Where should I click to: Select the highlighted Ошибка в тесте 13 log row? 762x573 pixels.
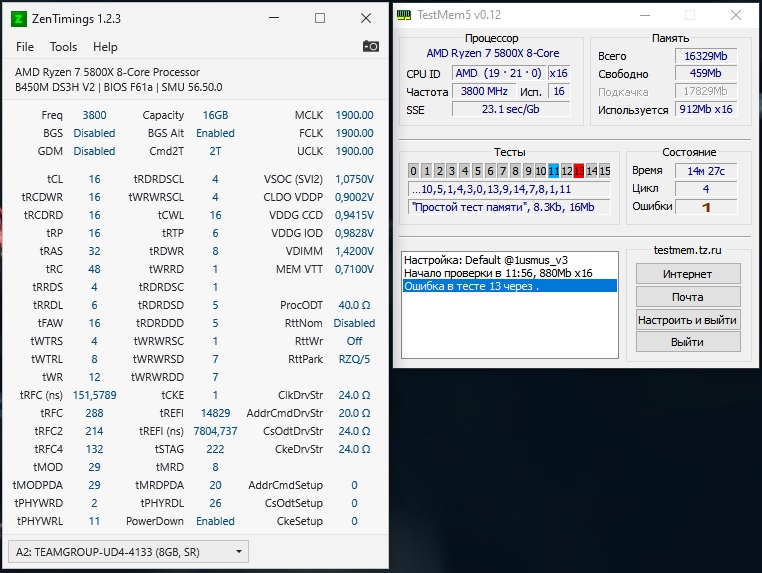pos(509,286)
